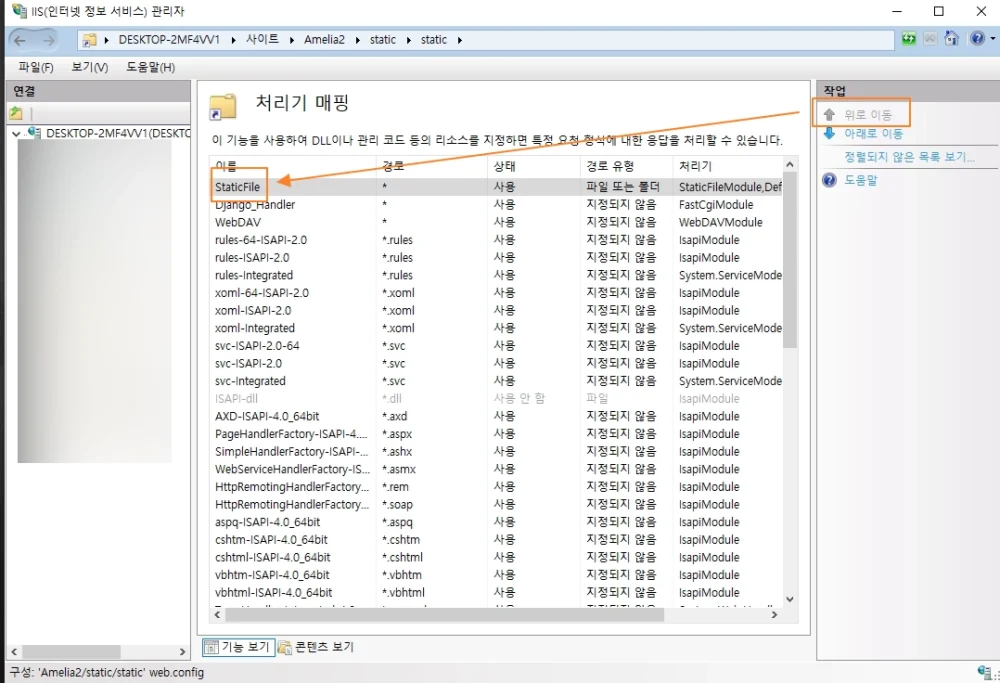Click the 위로 이동 action link
This screenshot has height=683, width=1000.
(x=868, y=115)
